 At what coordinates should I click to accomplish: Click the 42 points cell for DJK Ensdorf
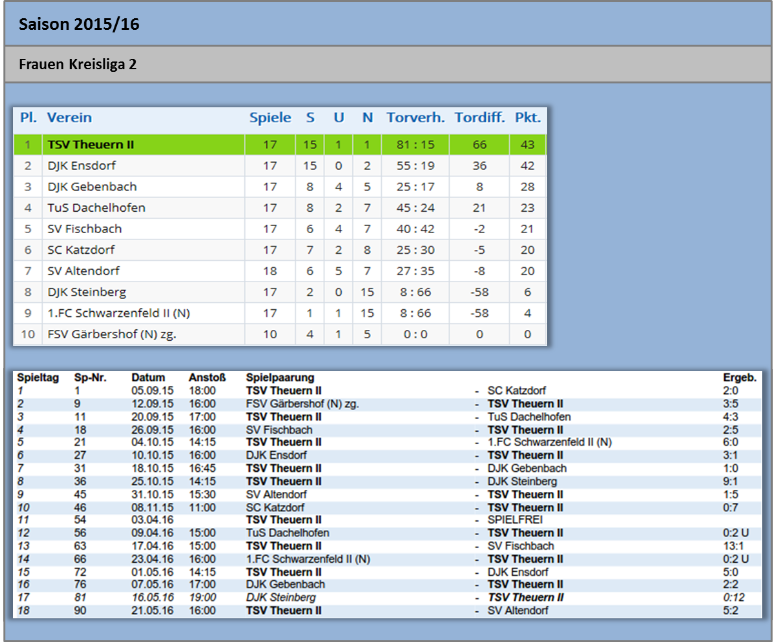[527, 166]
